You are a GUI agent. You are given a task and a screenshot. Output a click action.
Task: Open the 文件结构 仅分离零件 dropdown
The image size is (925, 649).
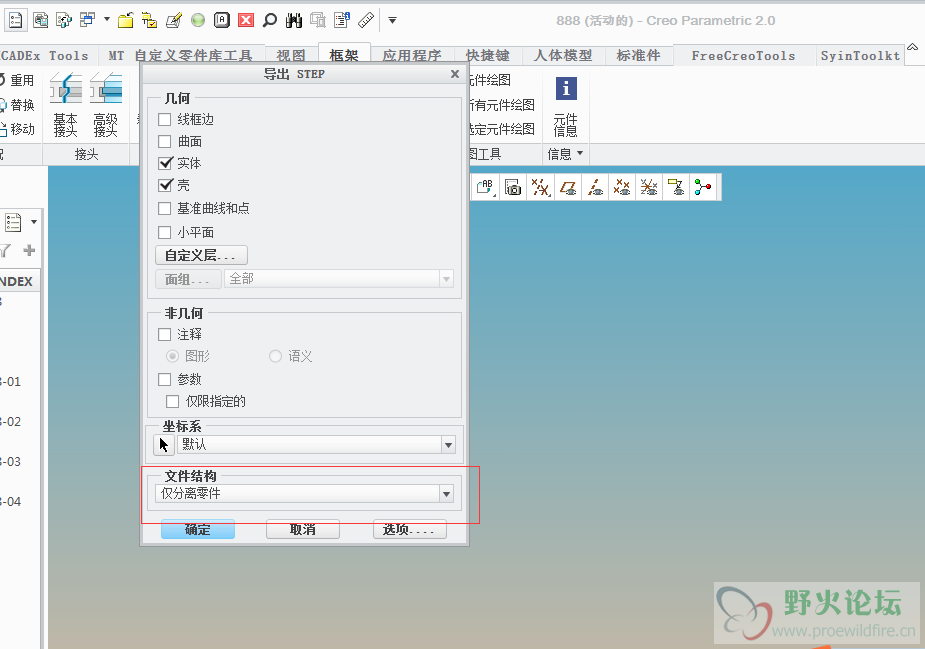447,494
